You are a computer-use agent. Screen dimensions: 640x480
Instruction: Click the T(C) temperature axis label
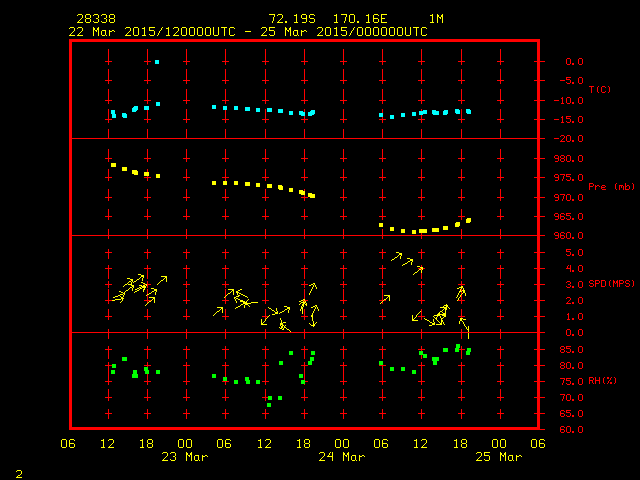pos(600,89)
